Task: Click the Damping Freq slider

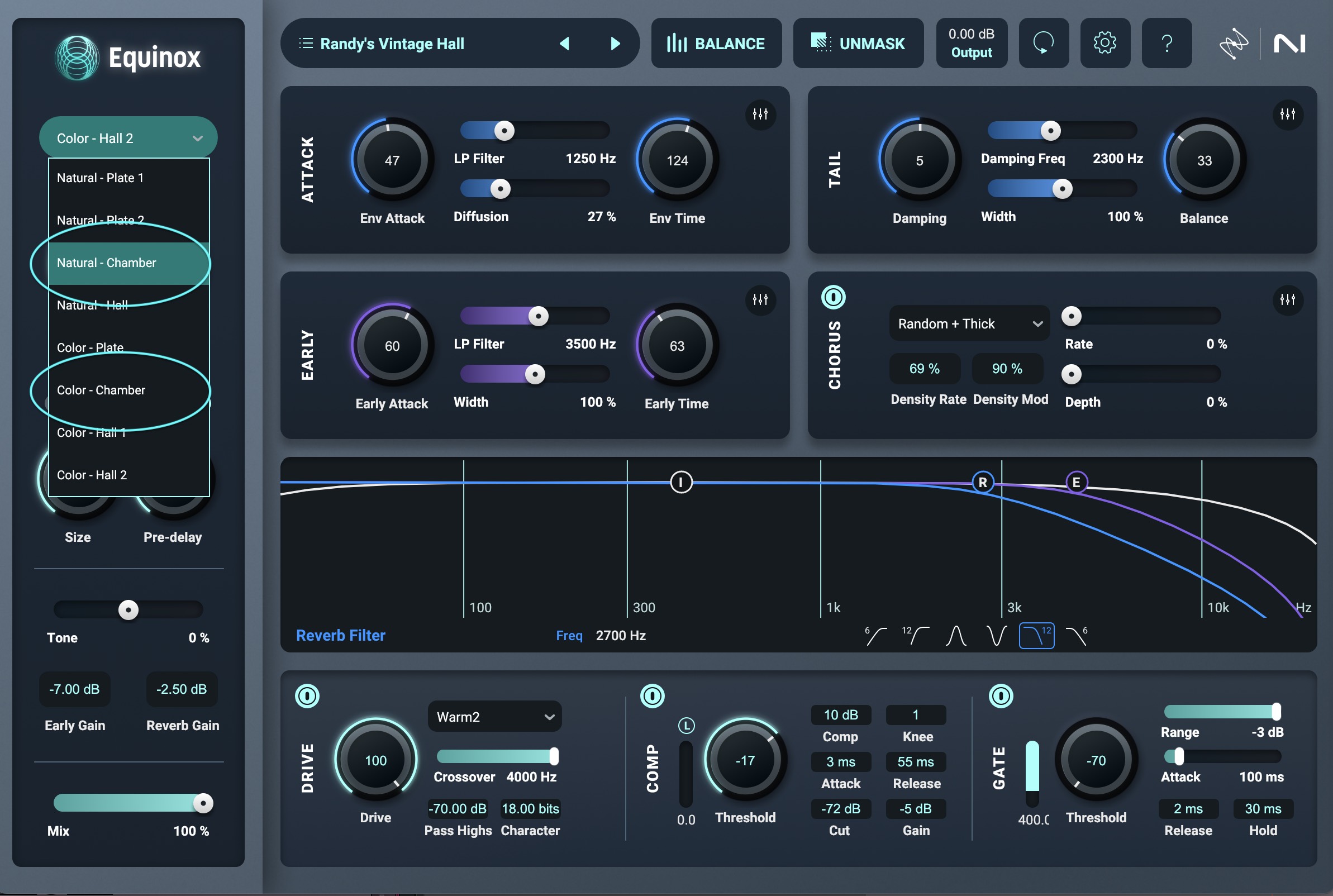Action: click(x=1062, y=130)
